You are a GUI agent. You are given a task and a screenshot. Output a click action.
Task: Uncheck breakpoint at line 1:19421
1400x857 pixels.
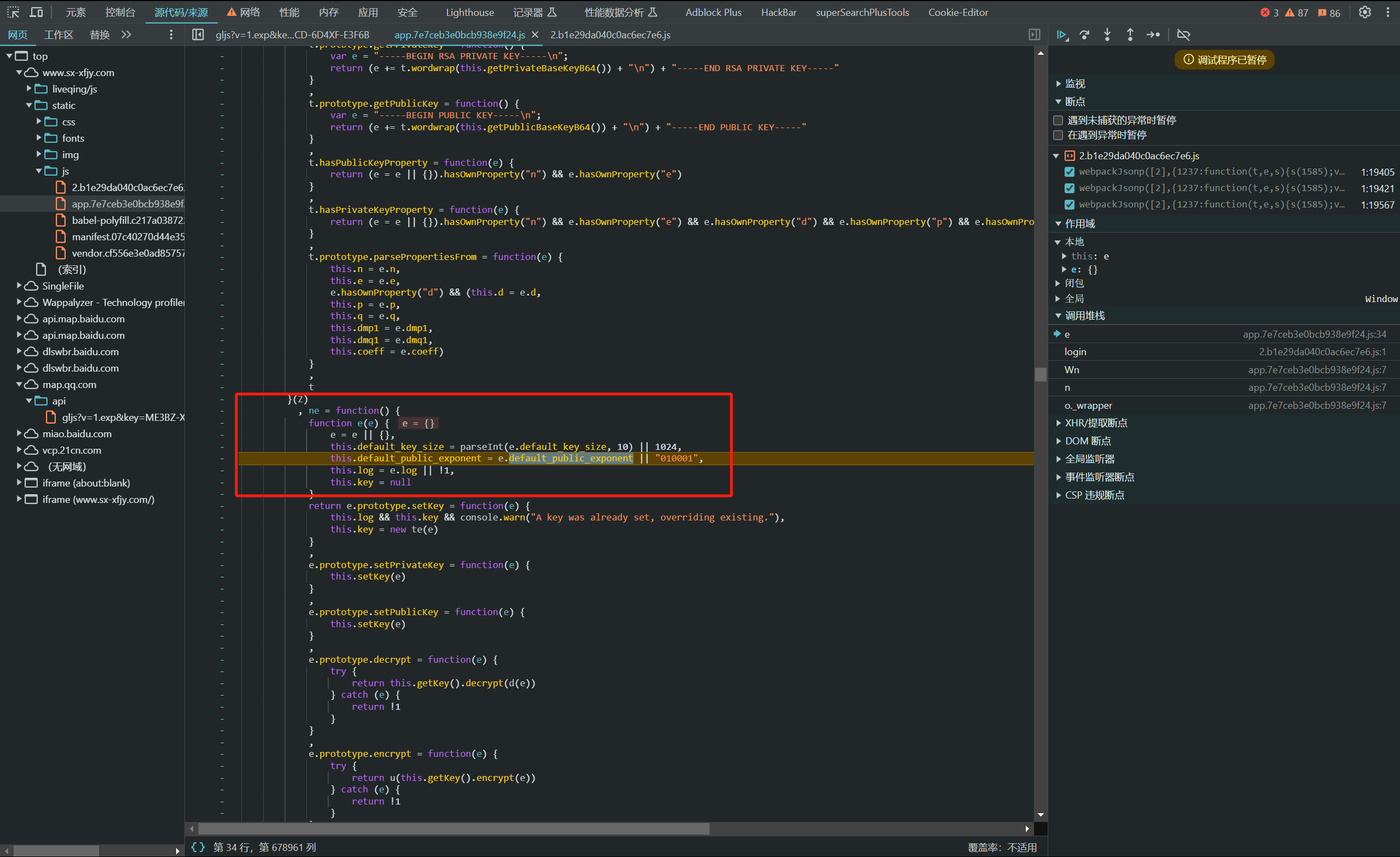pyautogui.click(x=1070, y=188)
